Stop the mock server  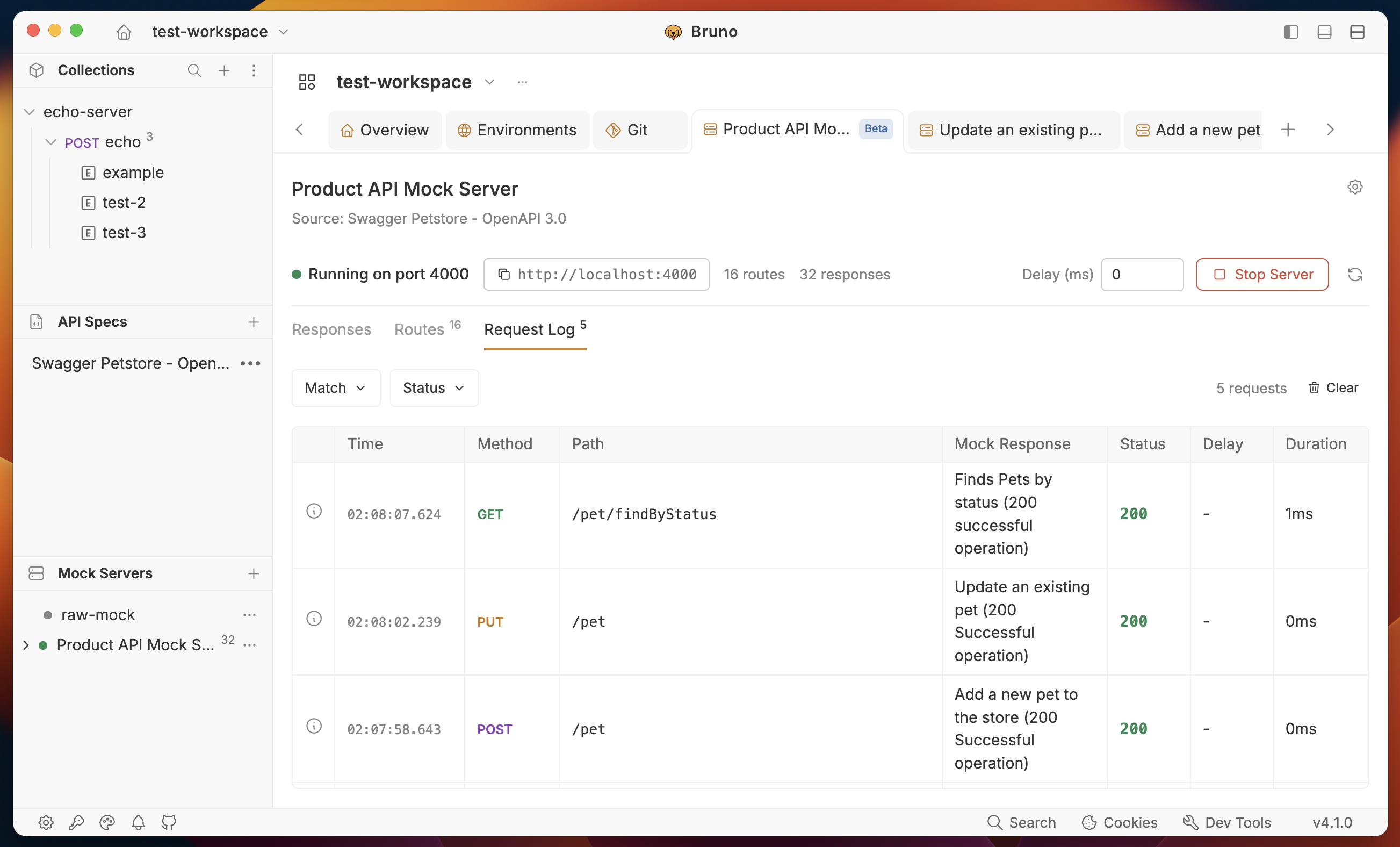[1262, 275]
